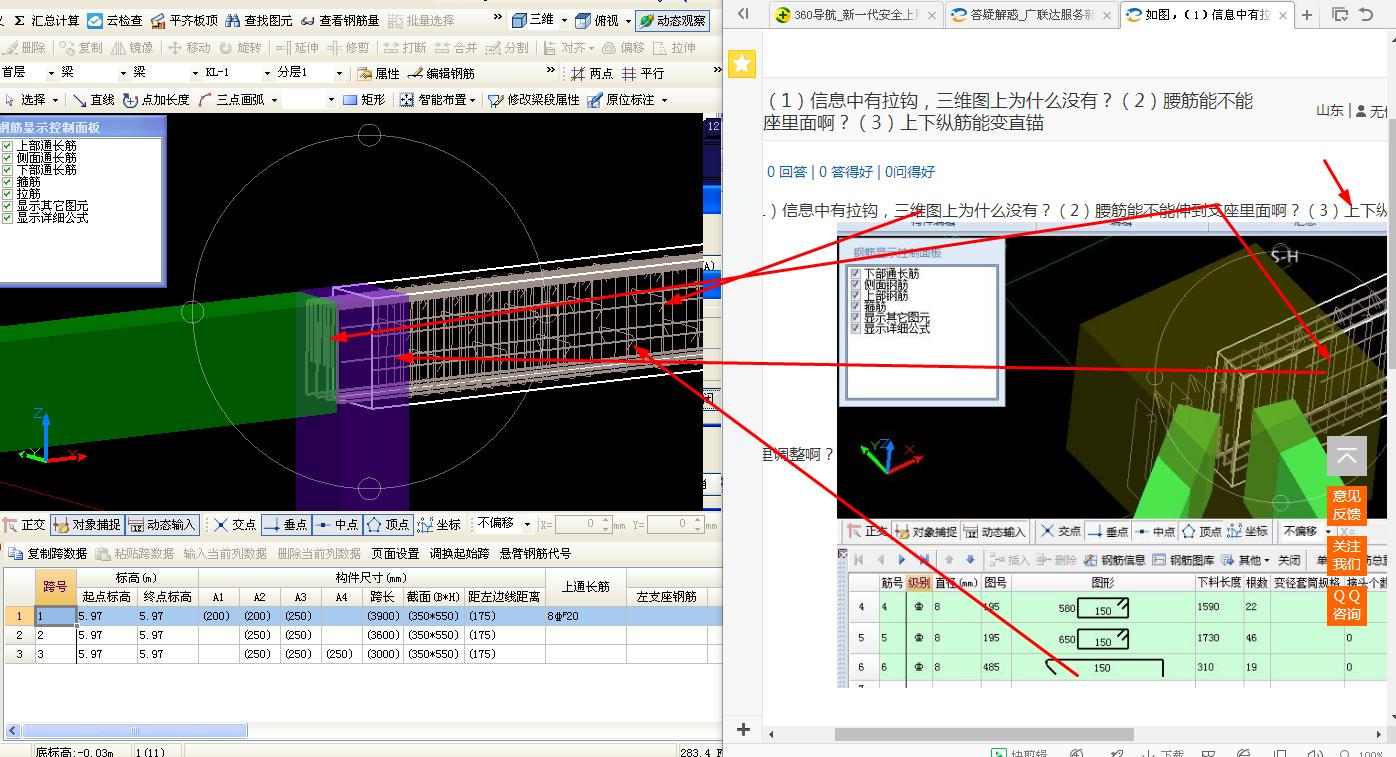Switch to 三维 3D view

[x=533, y=20]
